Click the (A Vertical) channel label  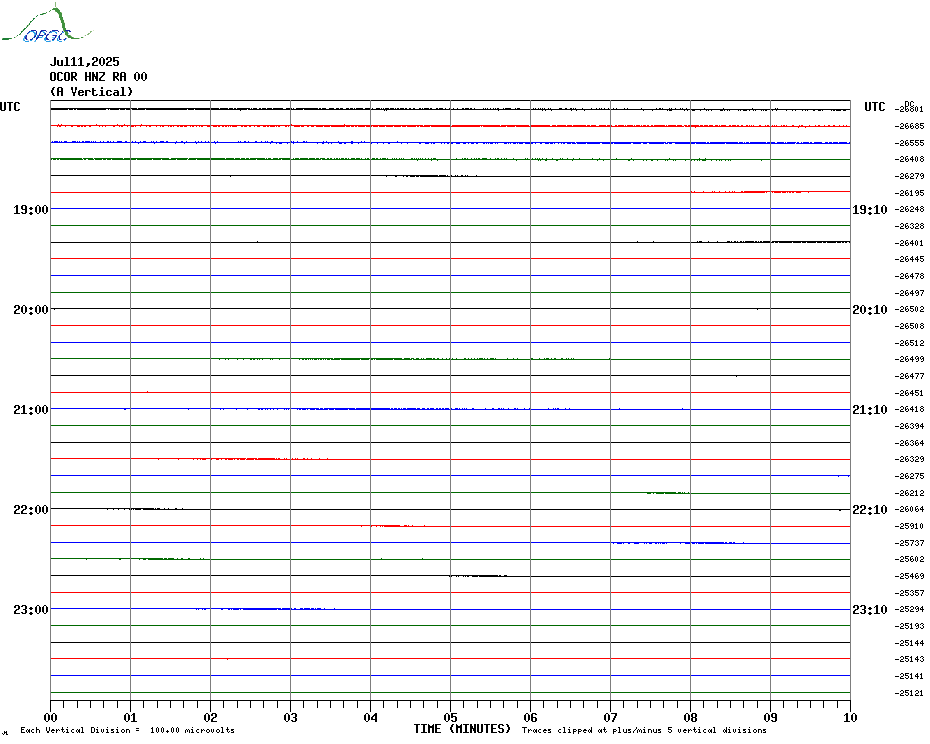click(x=91, y=92)
